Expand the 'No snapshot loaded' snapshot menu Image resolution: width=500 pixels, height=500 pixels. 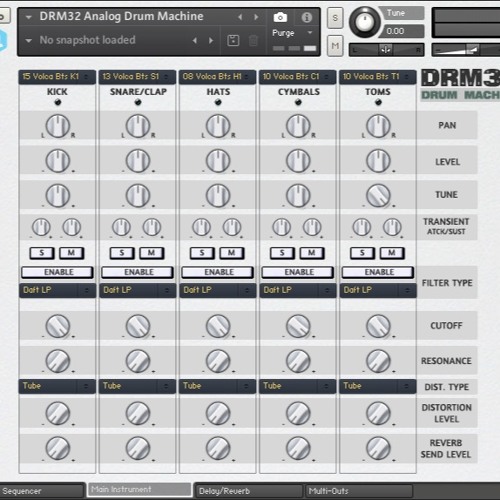[x=29, y=41]
